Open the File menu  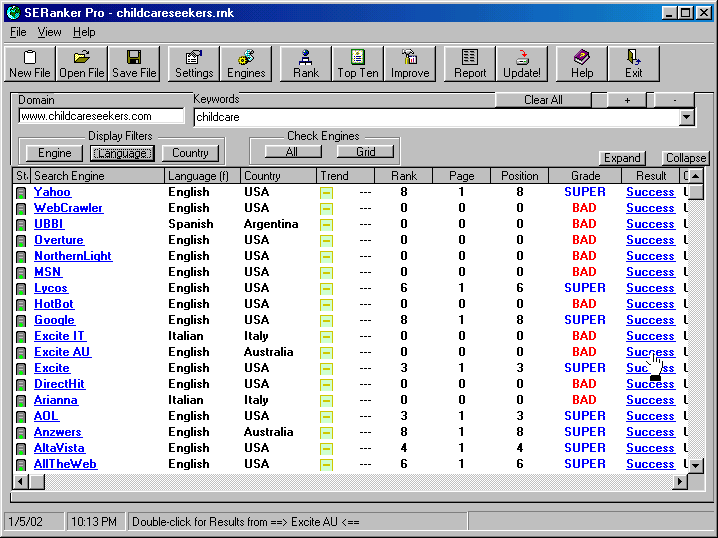(x=18, y=32)
